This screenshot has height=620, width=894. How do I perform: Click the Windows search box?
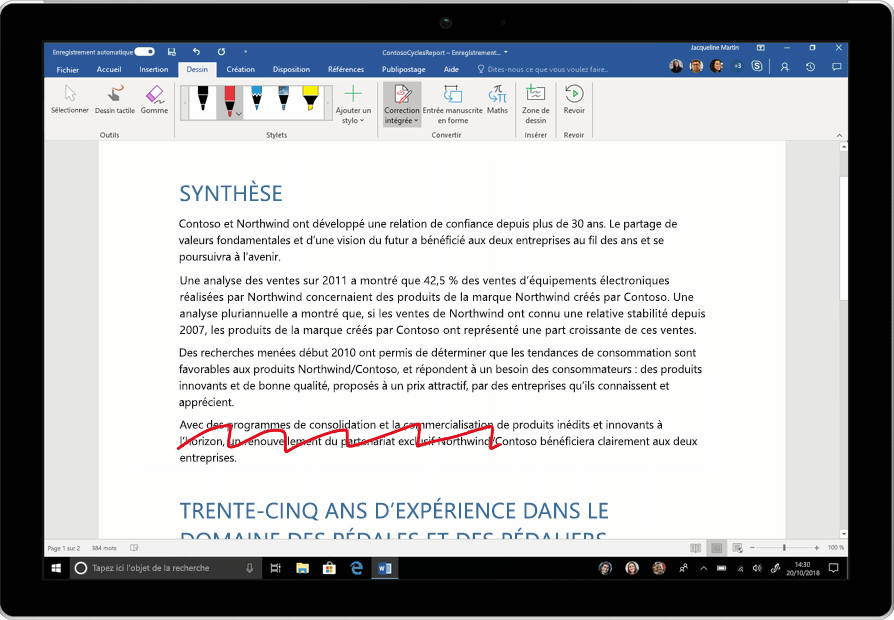point(155,567)
